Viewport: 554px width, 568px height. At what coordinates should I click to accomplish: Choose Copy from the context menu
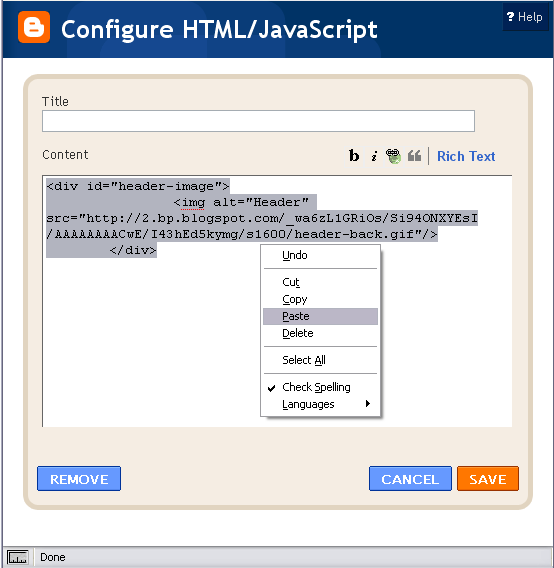pyautogui.click(x=320, y=299)
